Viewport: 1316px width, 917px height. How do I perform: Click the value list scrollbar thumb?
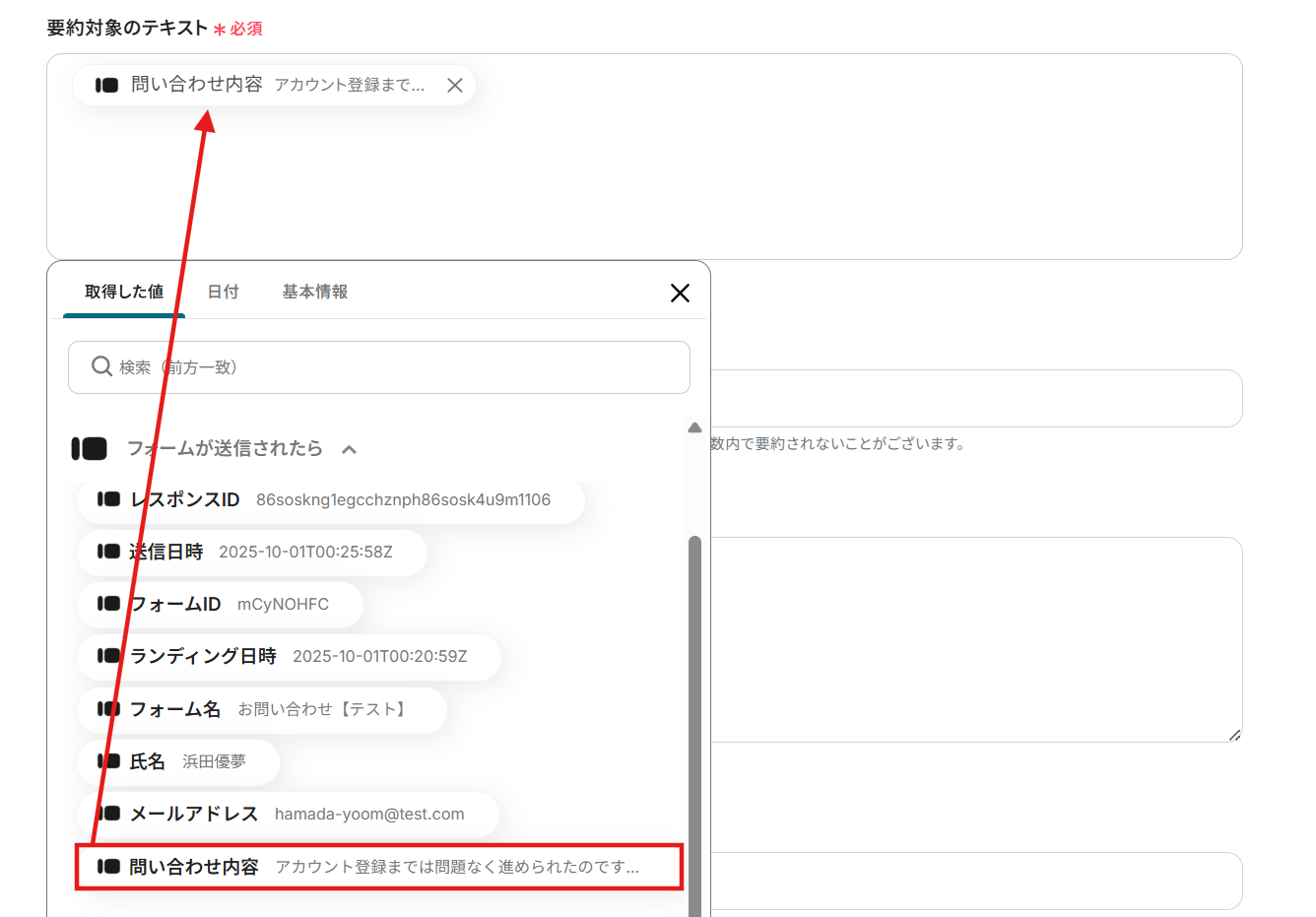(694, 726)
